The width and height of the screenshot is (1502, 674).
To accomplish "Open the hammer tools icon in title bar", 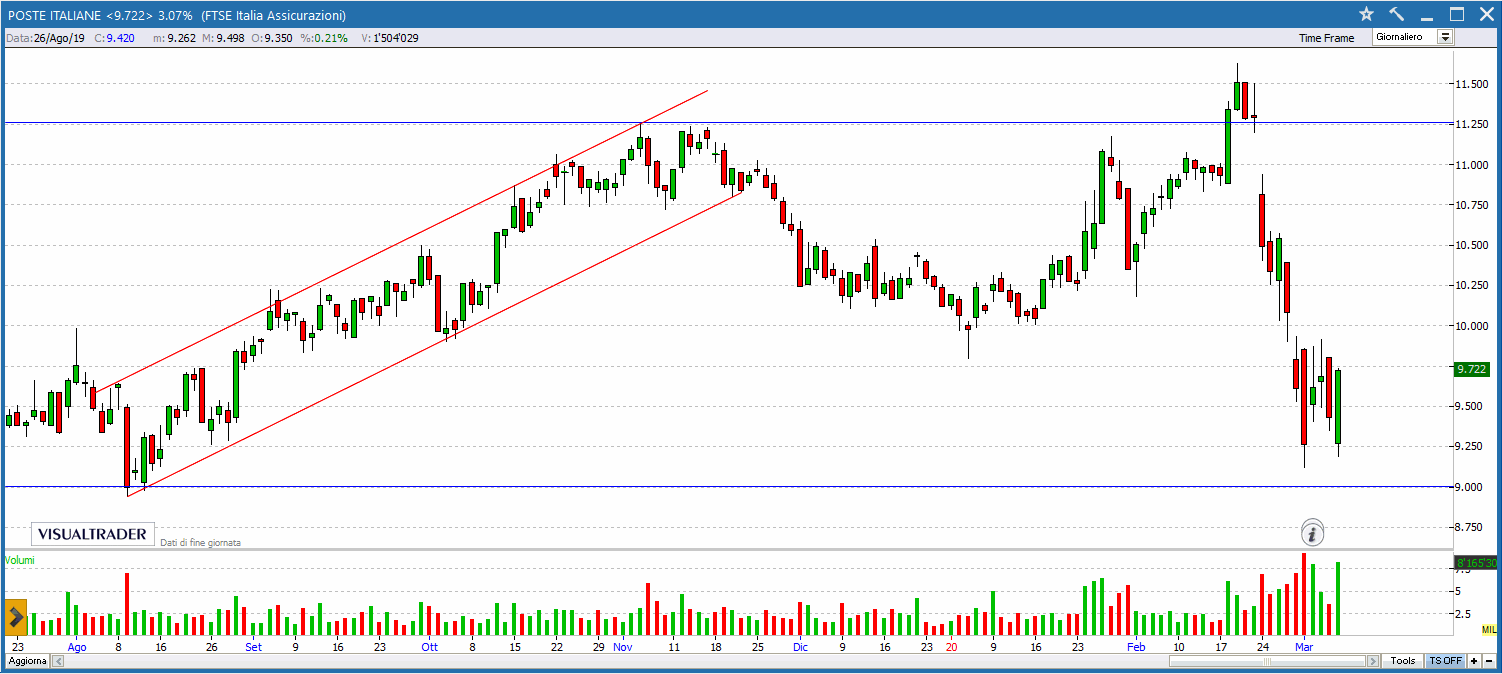I will pos(1397,14).
